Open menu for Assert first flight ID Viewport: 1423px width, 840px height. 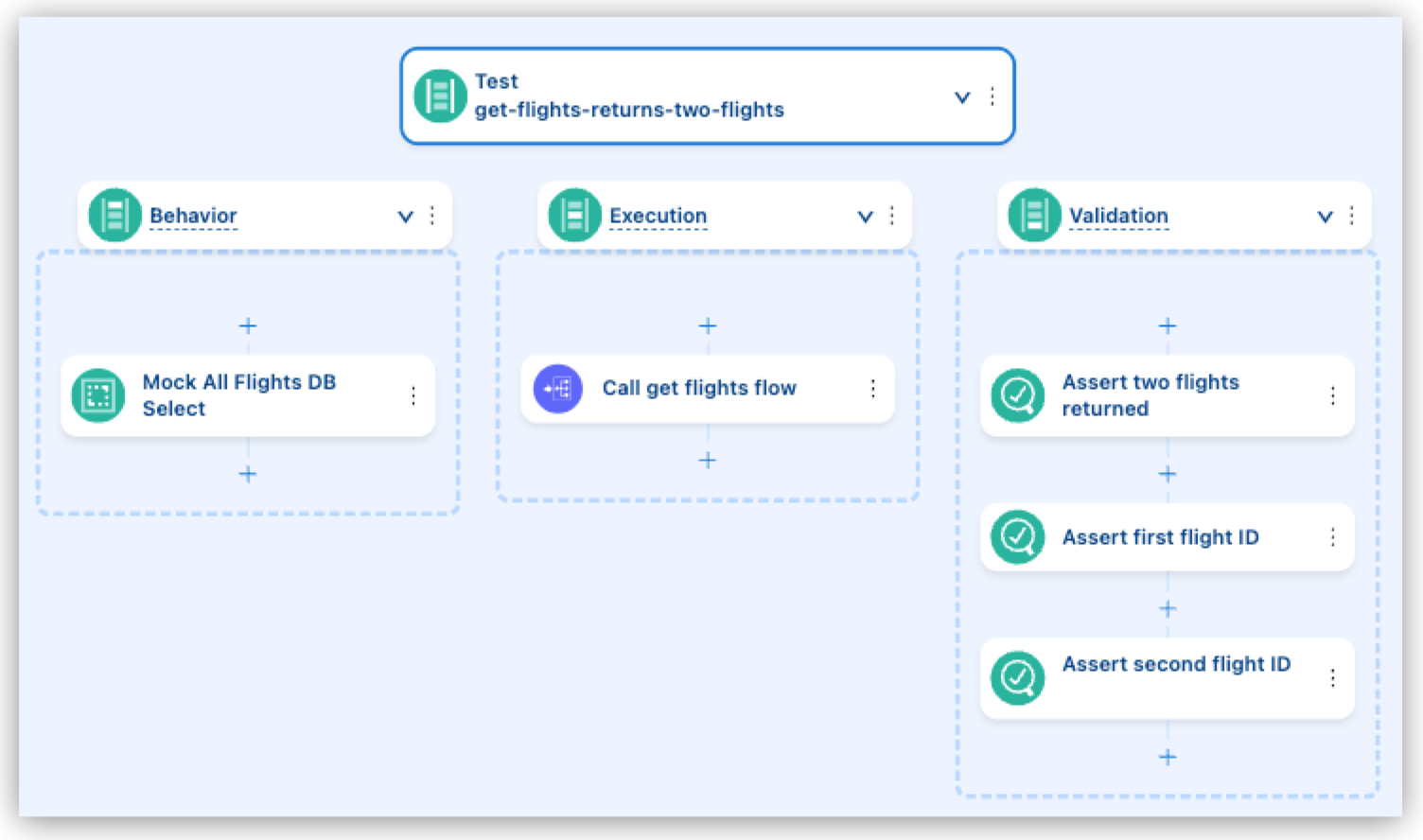(1333, 537)
